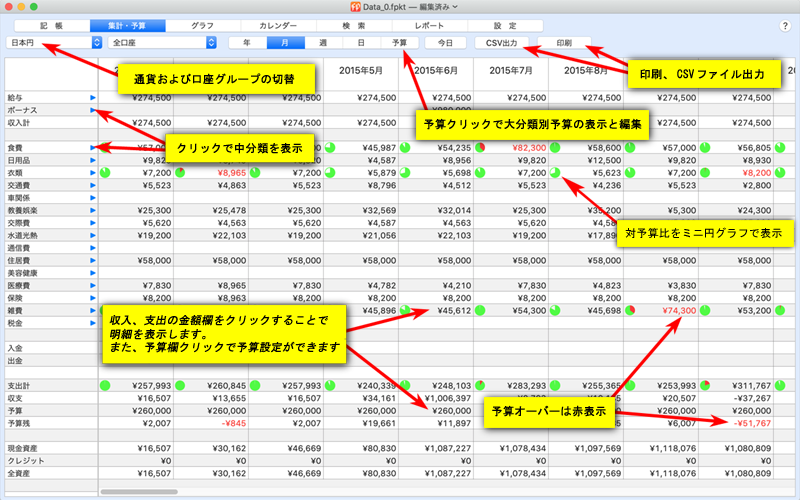The width and height of the screenshot is (800, 500).
Task: Switch the period view to 日
Action: click(361, 43)
